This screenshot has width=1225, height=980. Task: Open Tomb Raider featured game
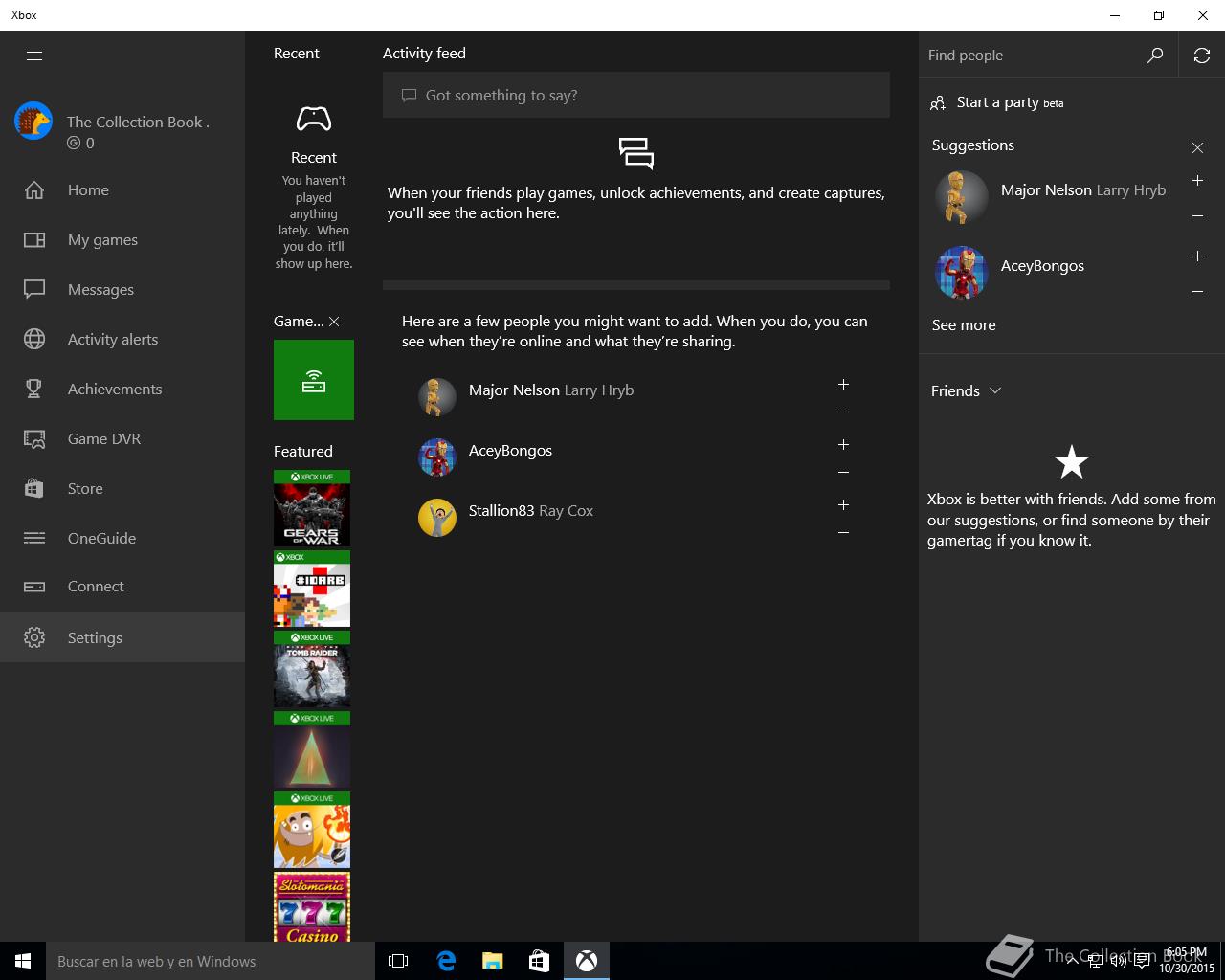click(312, 669)
